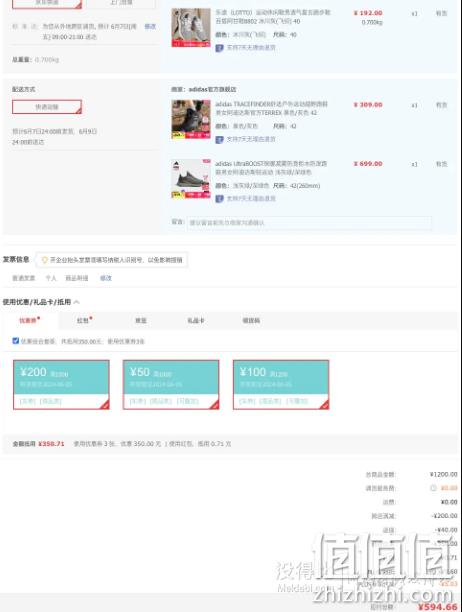Click 7-day return icon under adidas UltraBOOST
The height and width of the screenshot is (612, 462).
click(219, 199)
